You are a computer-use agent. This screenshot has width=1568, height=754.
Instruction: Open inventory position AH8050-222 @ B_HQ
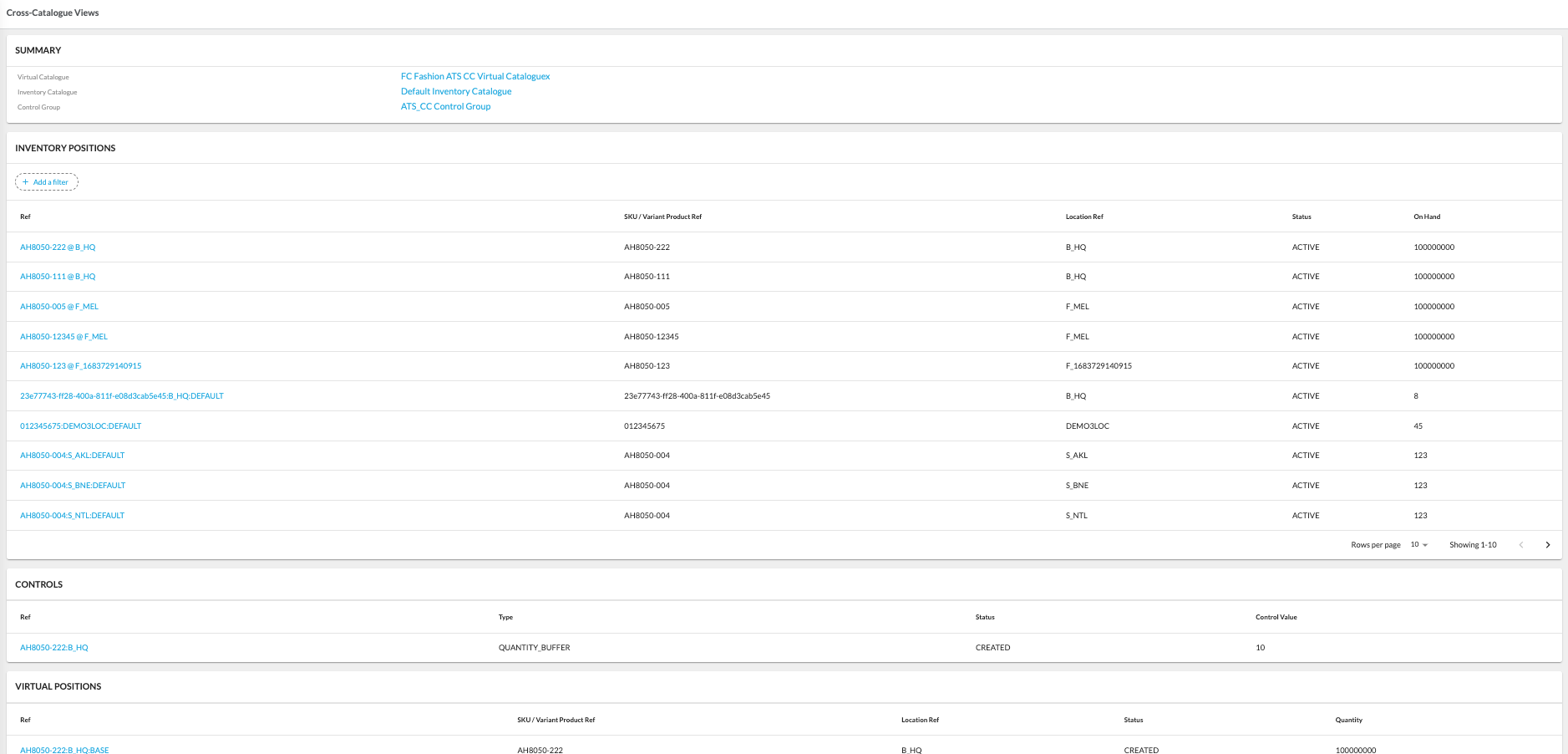pos(58,247)
